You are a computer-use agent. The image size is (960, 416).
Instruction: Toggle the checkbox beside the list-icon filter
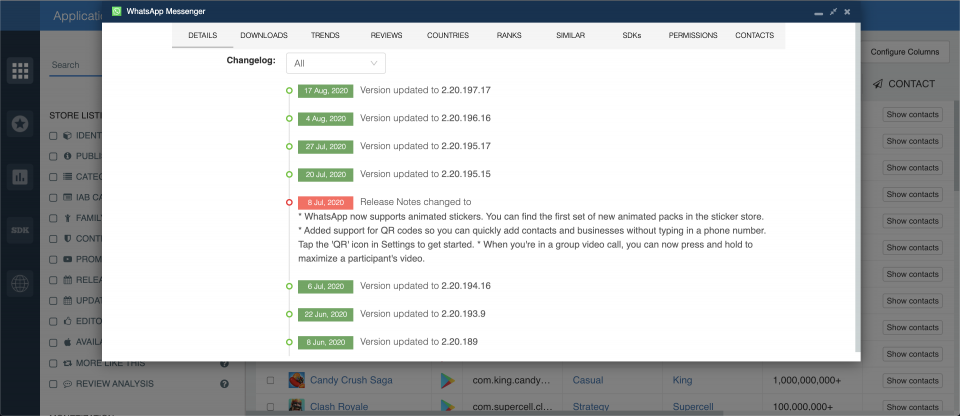(x=53, y=177)
